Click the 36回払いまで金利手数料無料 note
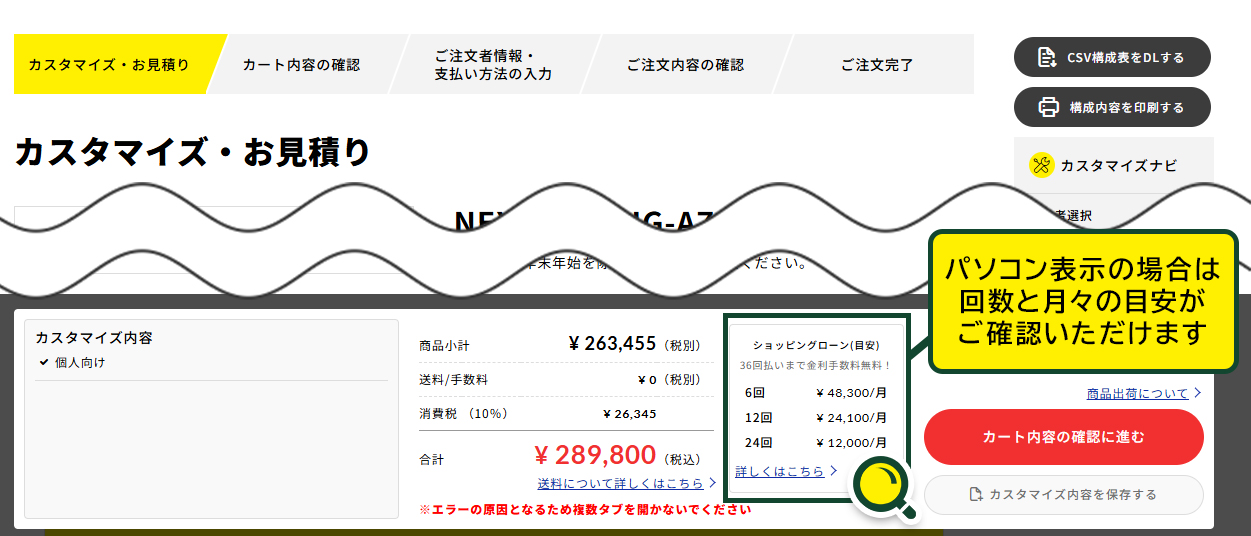Viewport: 1251px width, 536px height. click(x=816, y=365)
